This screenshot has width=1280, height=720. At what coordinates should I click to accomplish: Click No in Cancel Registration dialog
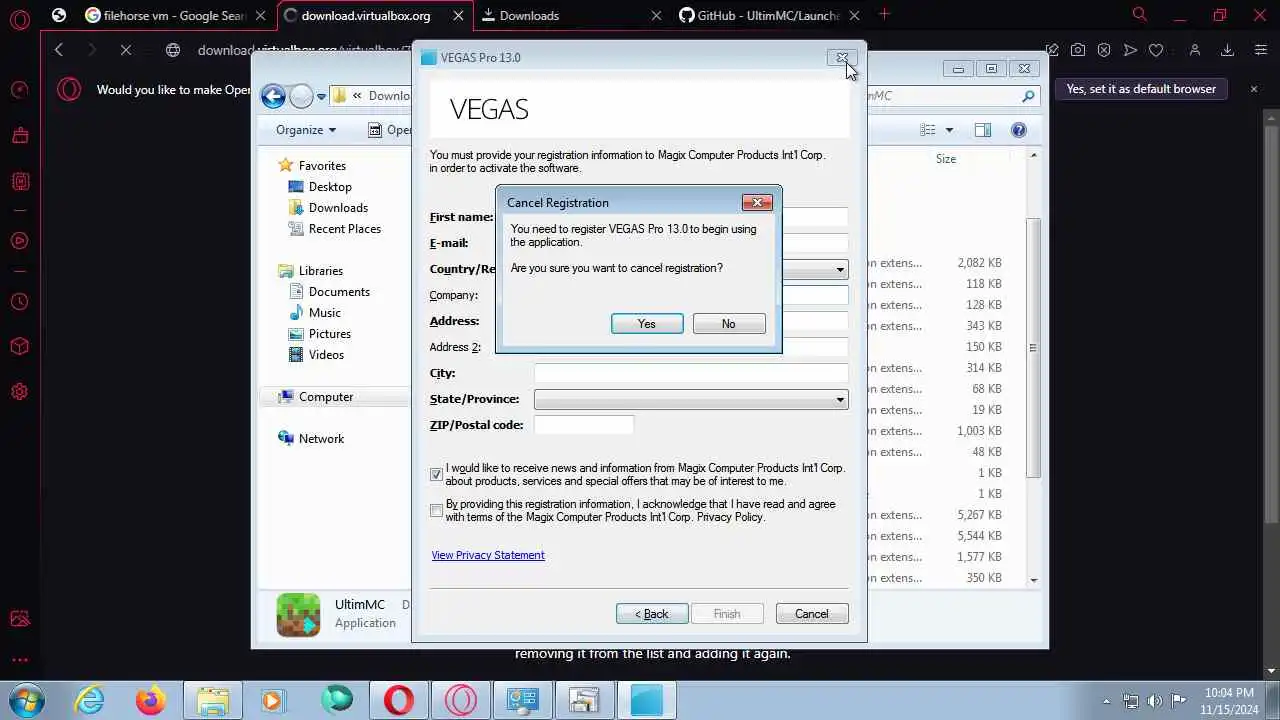(728, 324)
